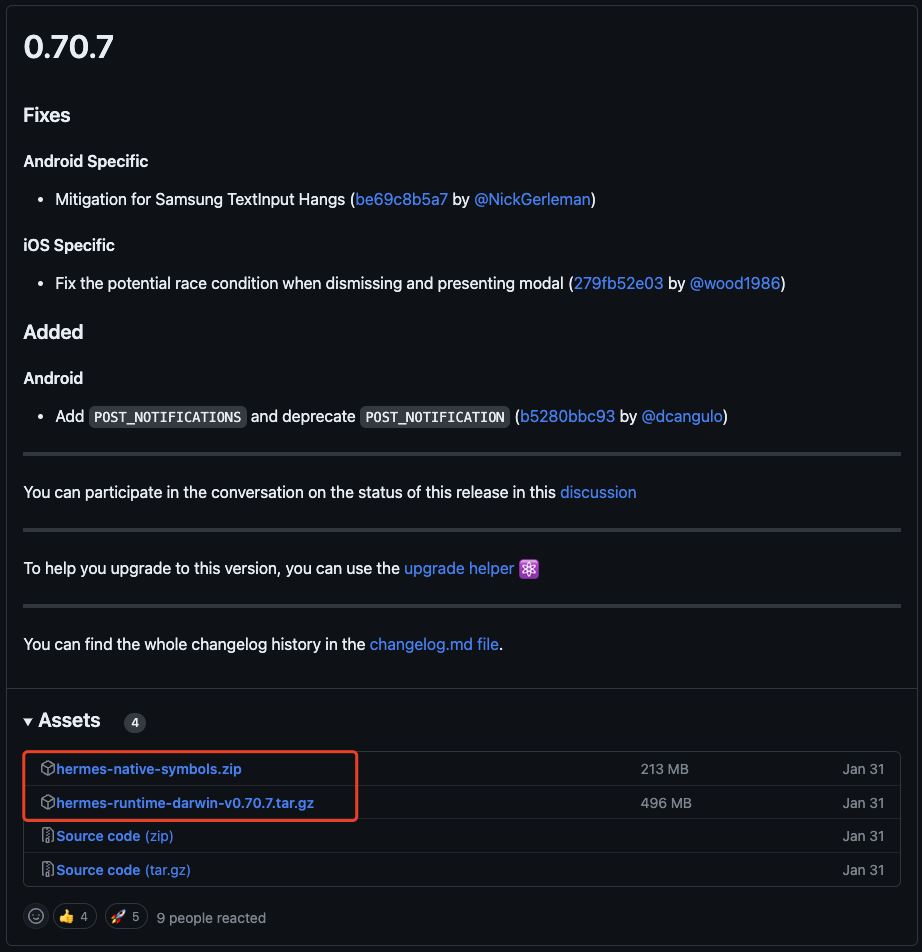The image size is (922, 952).
Task: Click the archive icon next to Source code (tar.gz)
Action: pos(46,870)
